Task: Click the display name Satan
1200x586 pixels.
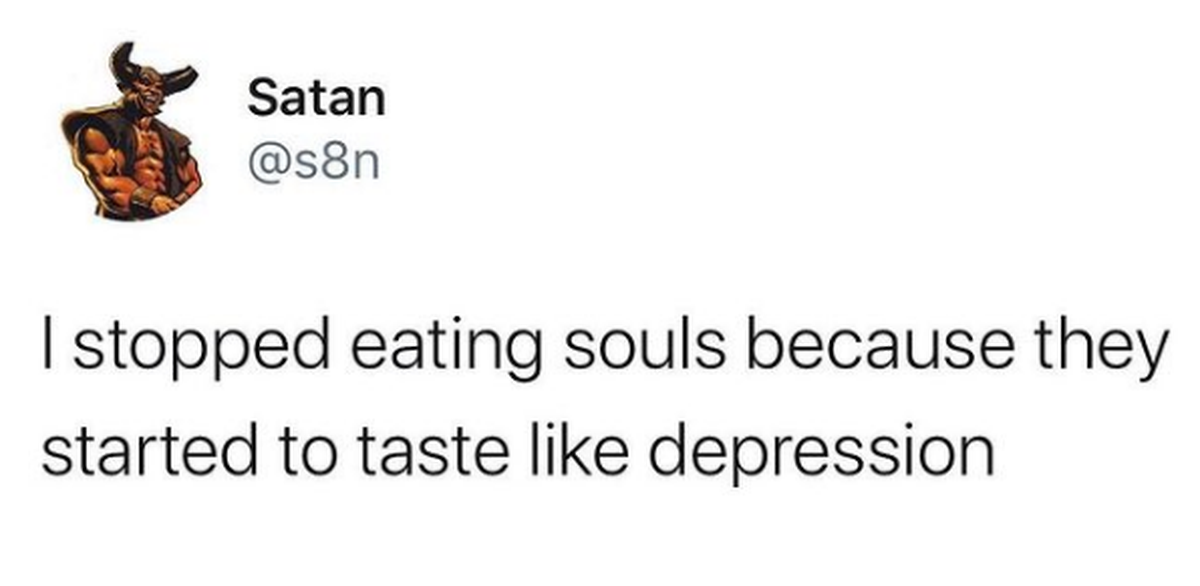Action: click(x=316, y=97)
